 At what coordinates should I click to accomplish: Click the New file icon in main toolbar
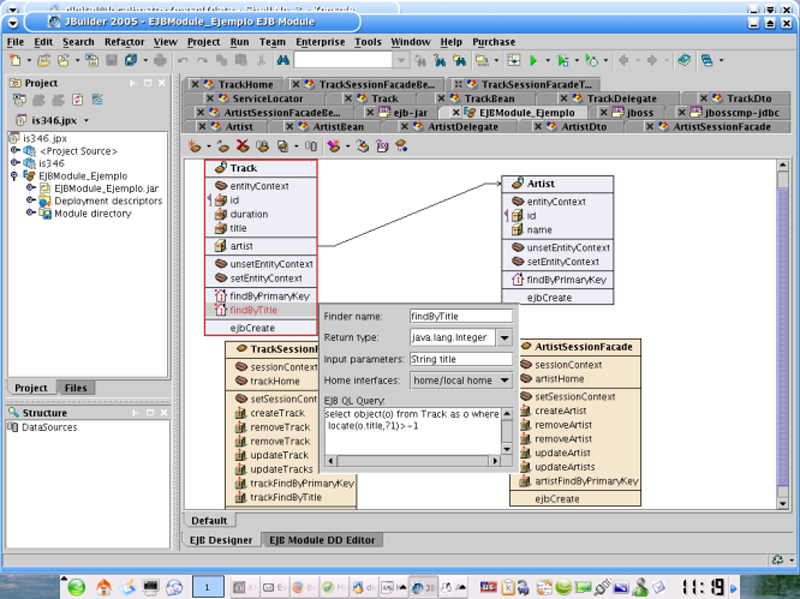coord(15,61)
